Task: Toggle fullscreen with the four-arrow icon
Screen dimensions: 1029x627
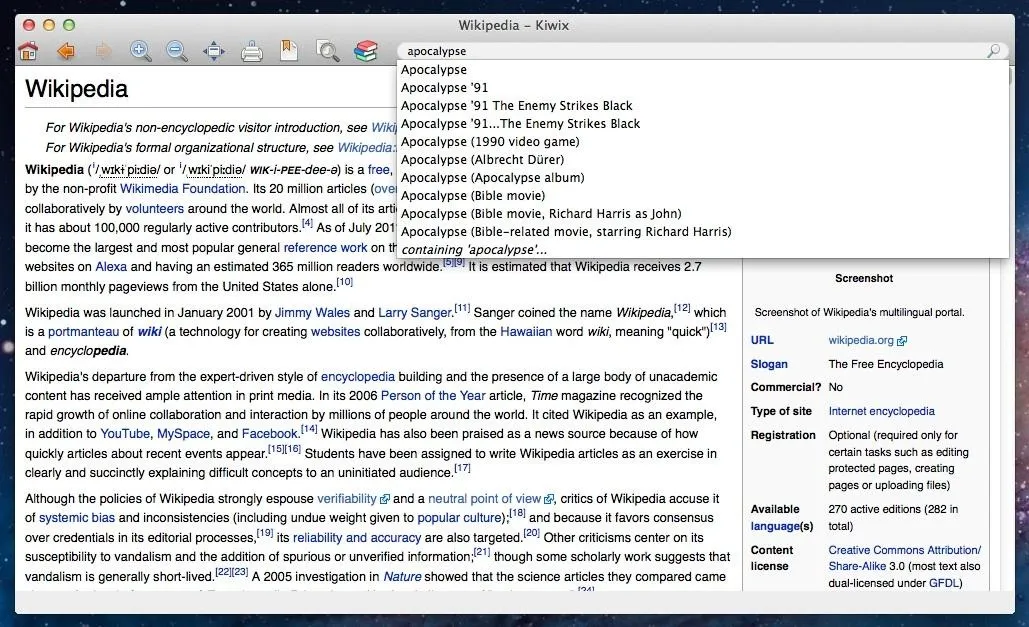Action: click(214, 51)
